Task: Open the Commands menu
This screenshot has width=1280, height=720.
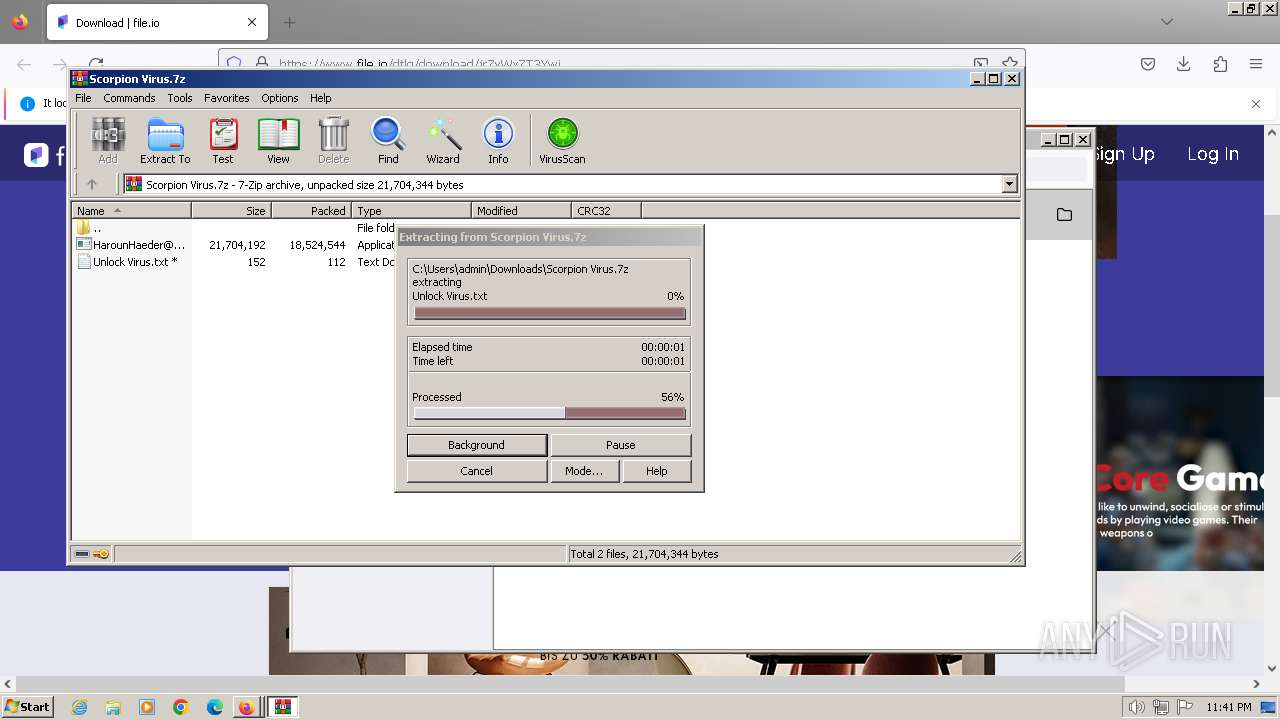Action: click(x=129, y=98)
